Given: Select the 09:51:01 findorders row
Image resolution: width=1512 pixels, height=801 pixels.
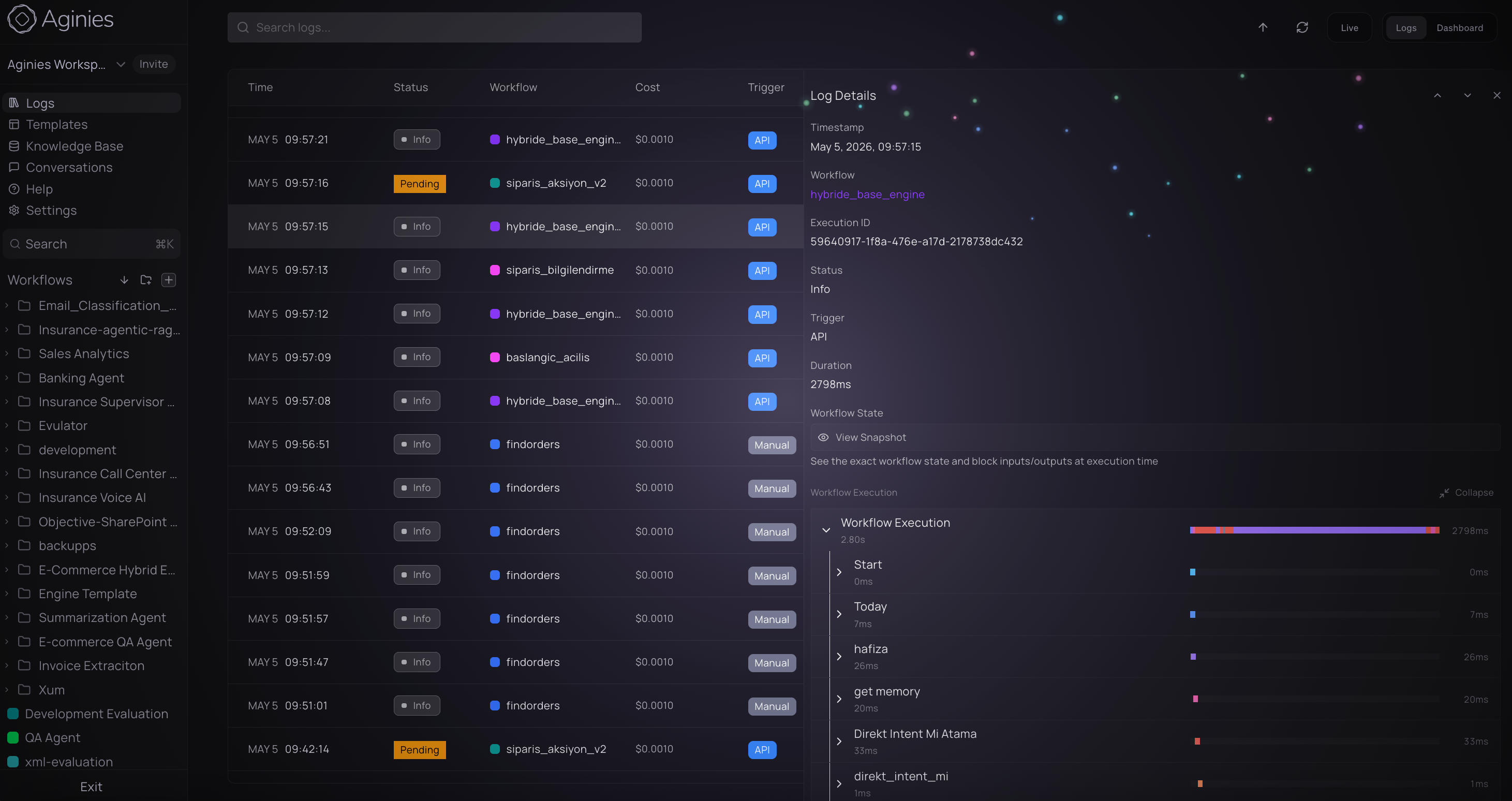Looking at the screenshot, I should click(x=515, y=705).
